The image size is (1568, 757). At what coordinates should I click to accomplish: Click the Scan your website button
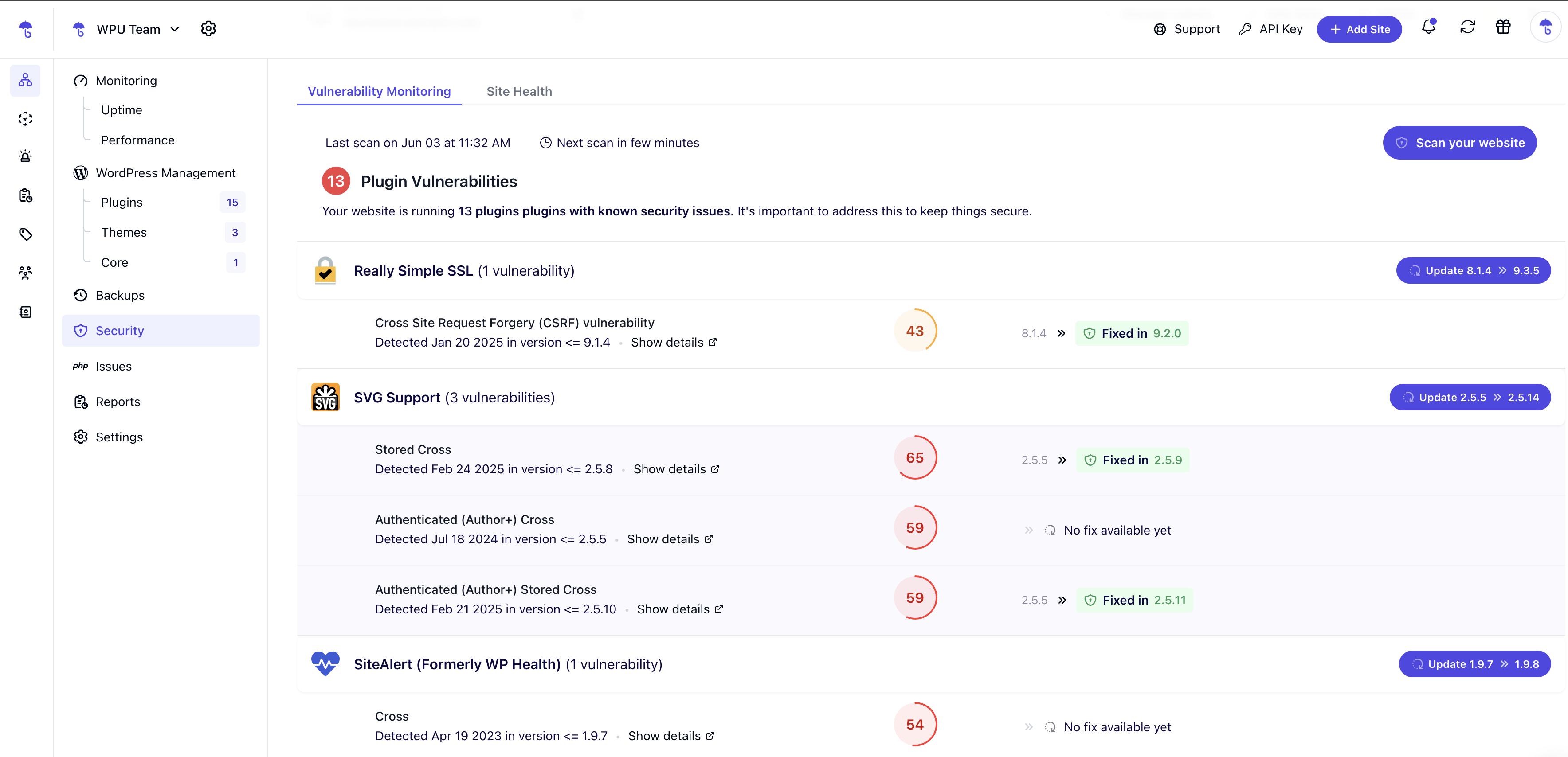1459,143
